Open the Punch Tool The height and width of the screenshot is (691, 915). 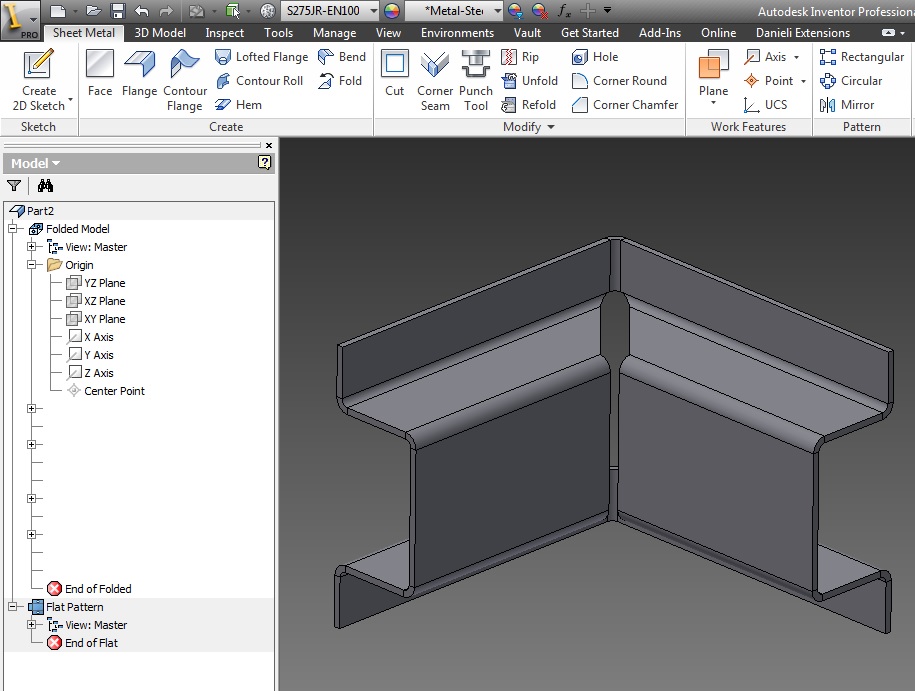pyautogui.click(x=476, y=79)
